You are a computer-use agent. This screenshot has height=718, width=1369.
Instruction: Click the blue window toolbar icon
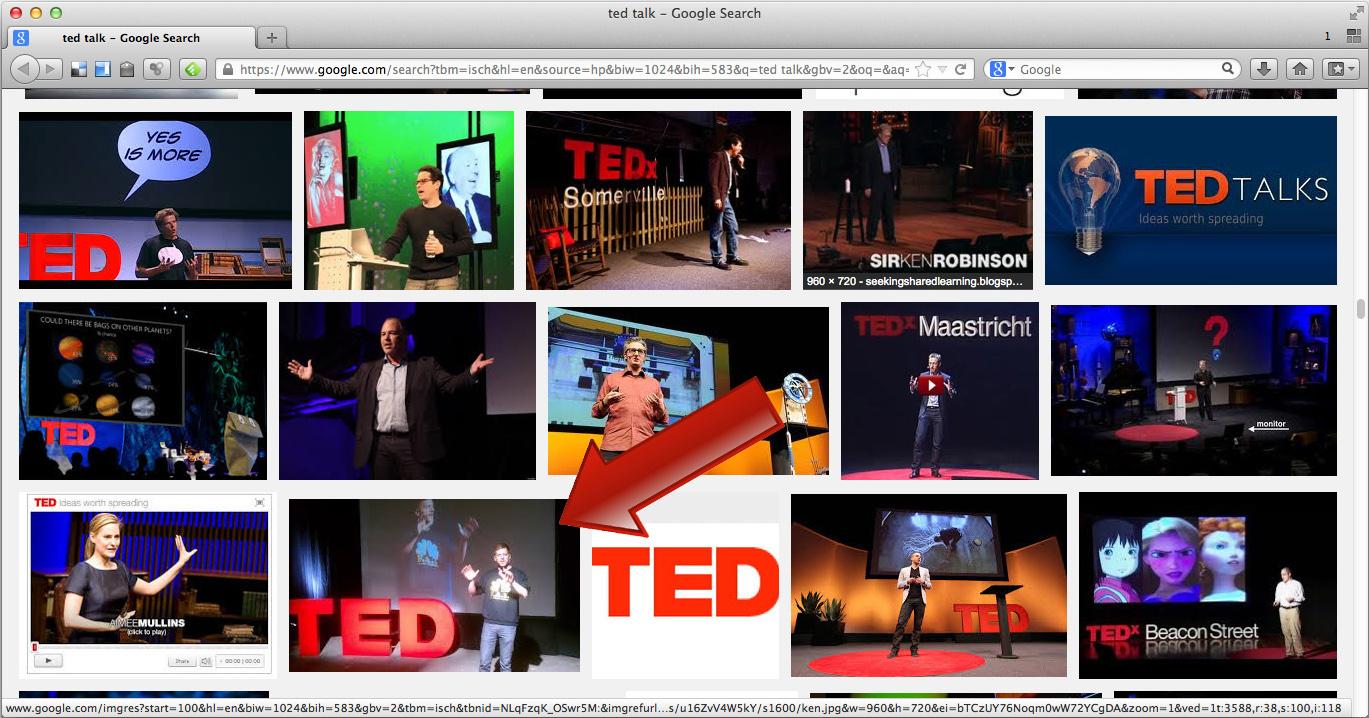[x=103, y=69]
